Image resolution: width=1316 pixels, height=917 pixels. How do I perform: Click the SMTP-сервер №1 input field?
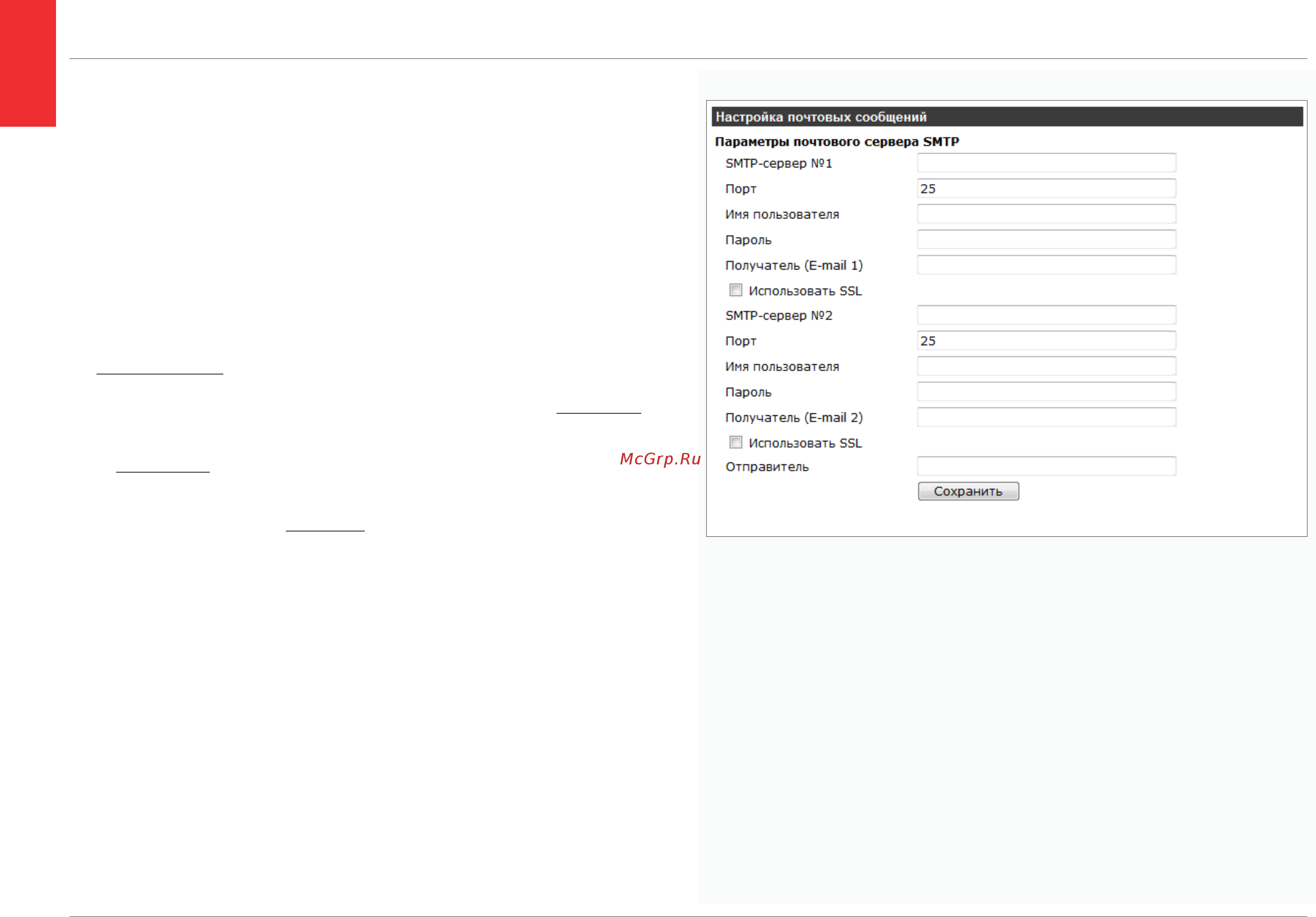coord(1046,163)
